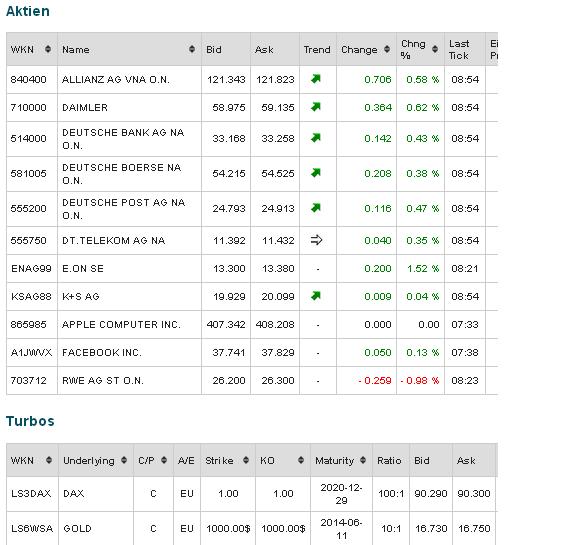Click WKN 840400 cell
Image resolution: width=562 pixels, height=545 pixels.
click(32, 79)
